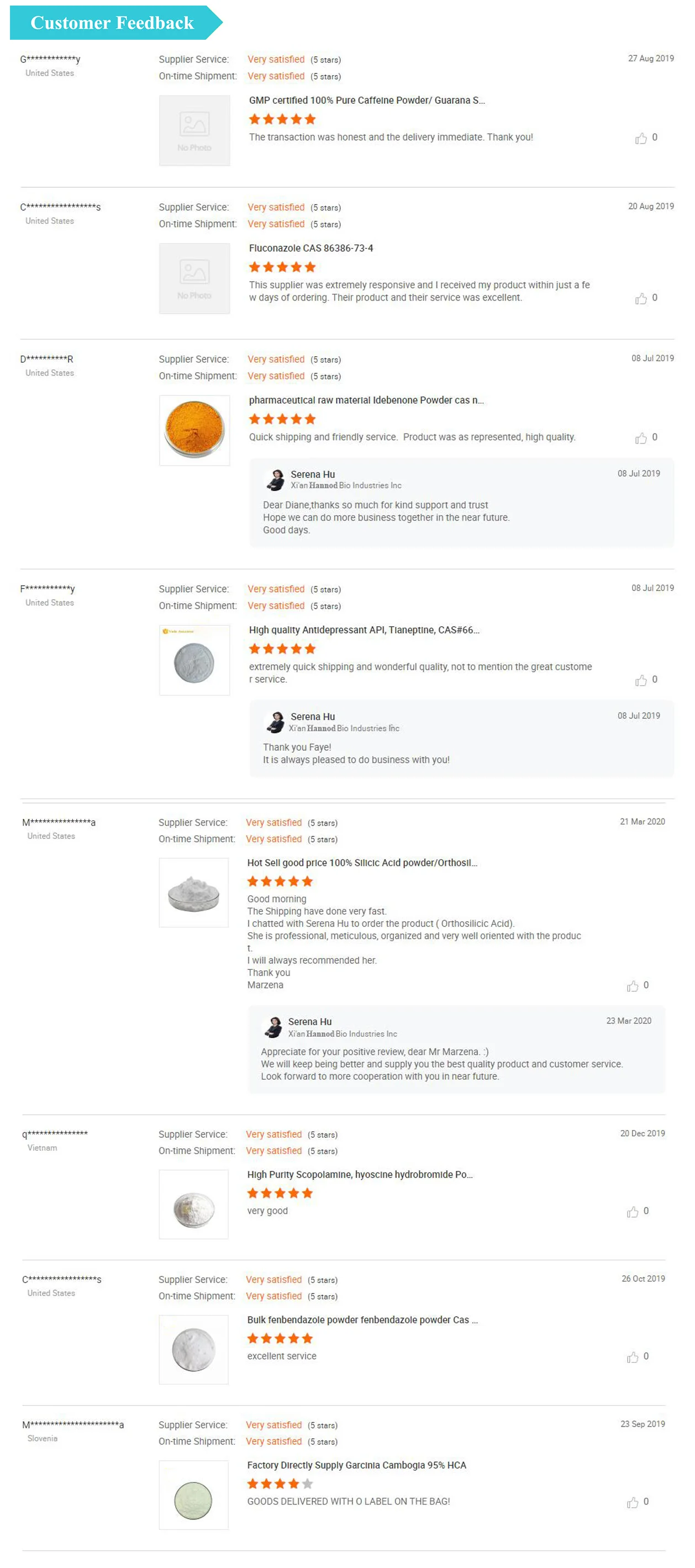Open the Silicic Acid powder product link
The width and height of the screenshot is (695, 1568).
point(362,863)
